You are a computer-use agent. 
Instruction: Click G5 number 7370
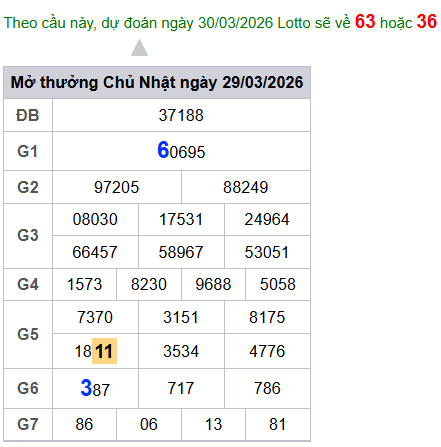(95, 317)
